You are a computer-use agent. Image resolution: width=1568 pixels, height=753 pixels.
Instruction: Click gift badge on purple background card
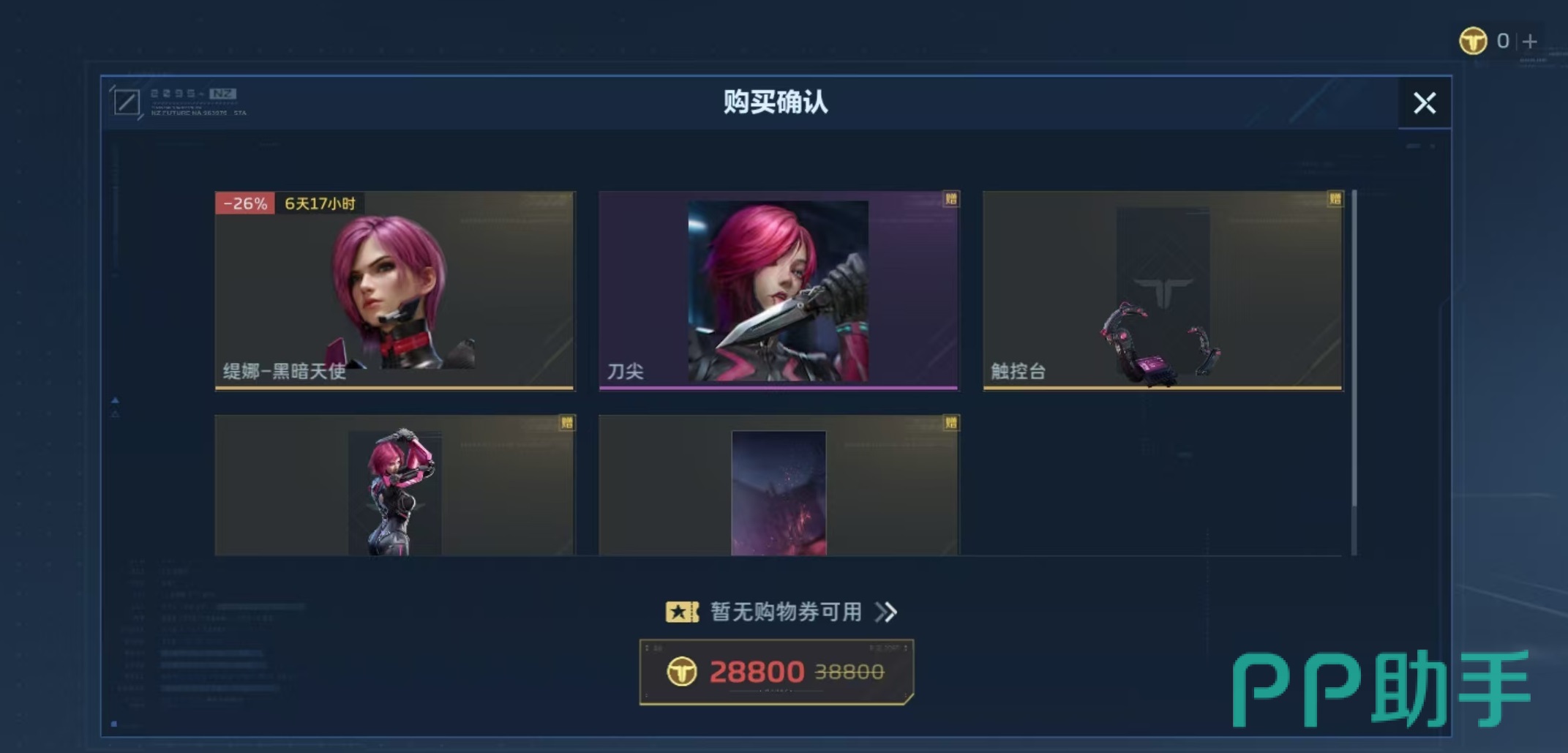[x=950, y=423]
